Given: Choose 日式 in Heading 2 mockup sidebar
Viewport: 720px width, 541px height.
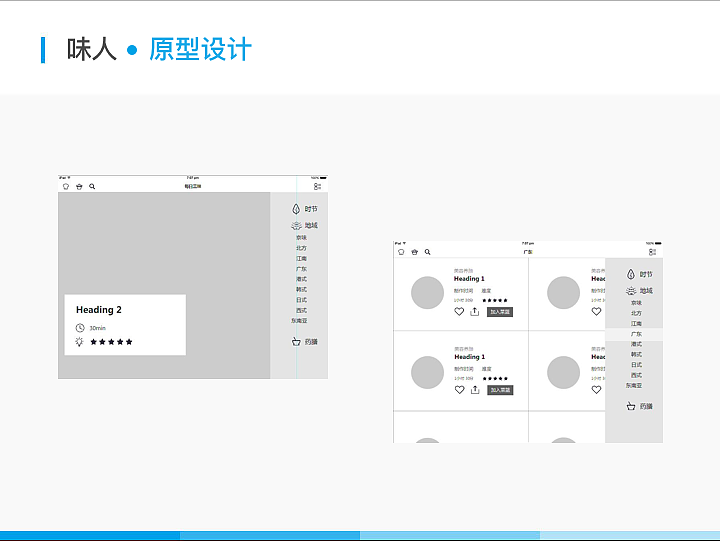Looking at the screenshot, I should [301, 300].
